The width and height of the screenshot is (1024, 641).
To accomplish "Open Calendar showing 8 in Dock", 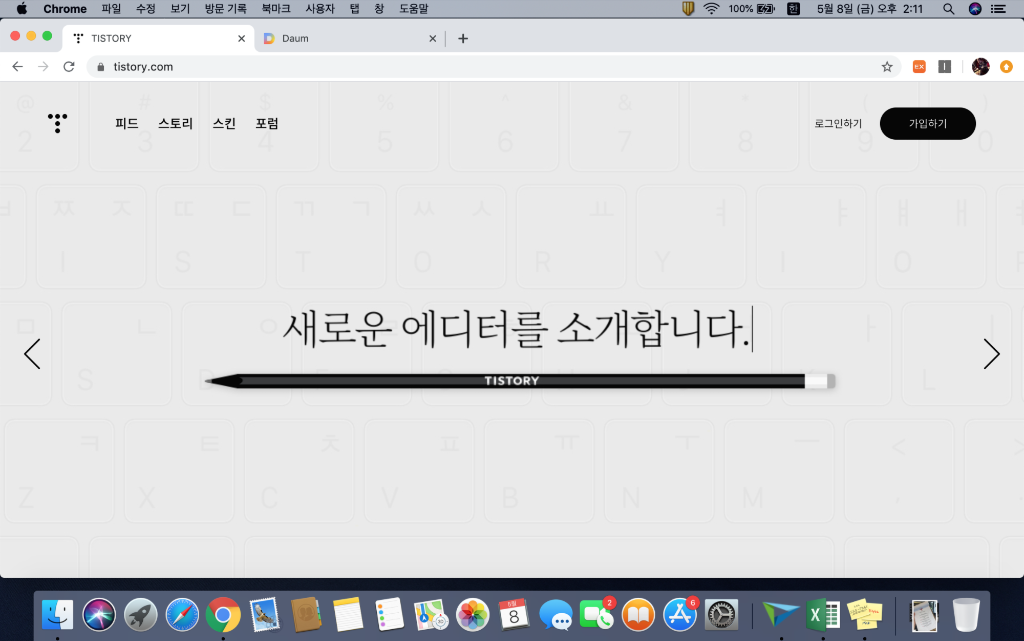I will [514, 615].
